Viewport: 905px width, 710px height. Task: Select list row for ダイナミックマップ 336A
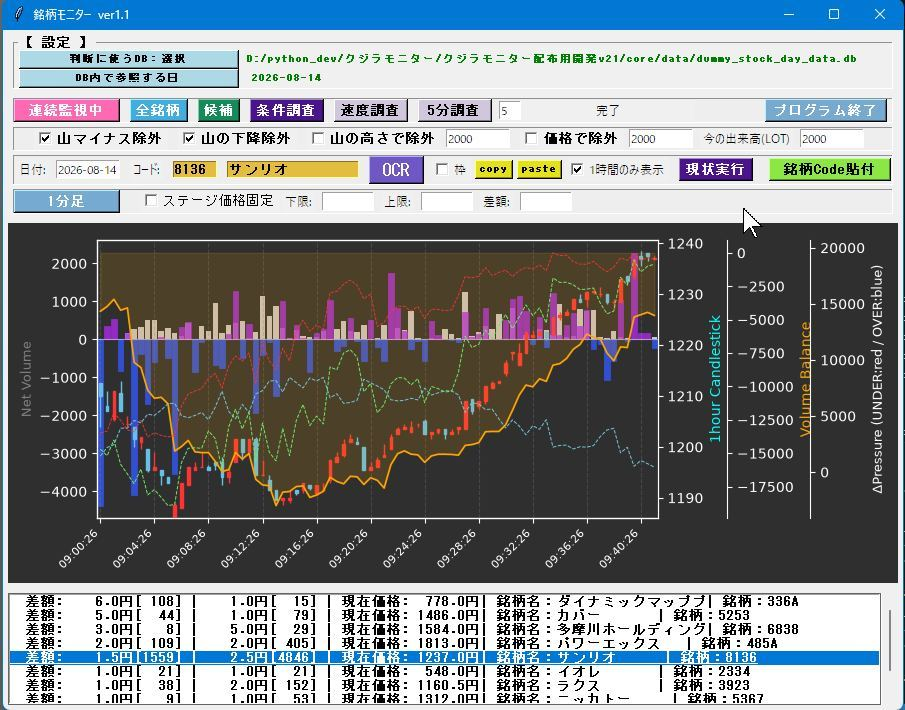[444, 601]
